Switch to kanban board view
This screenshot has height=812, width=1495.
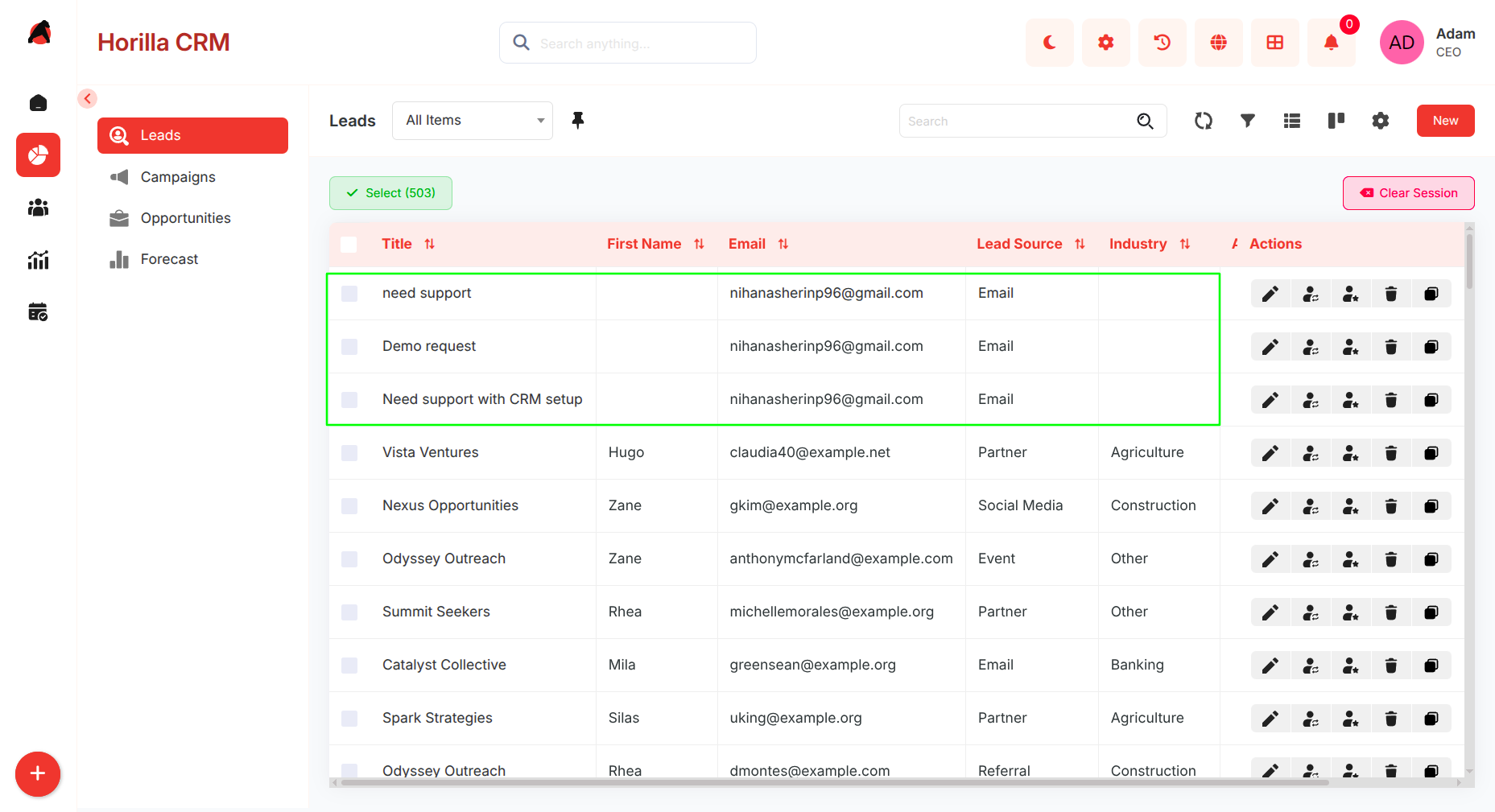(x=1336, y=121)
